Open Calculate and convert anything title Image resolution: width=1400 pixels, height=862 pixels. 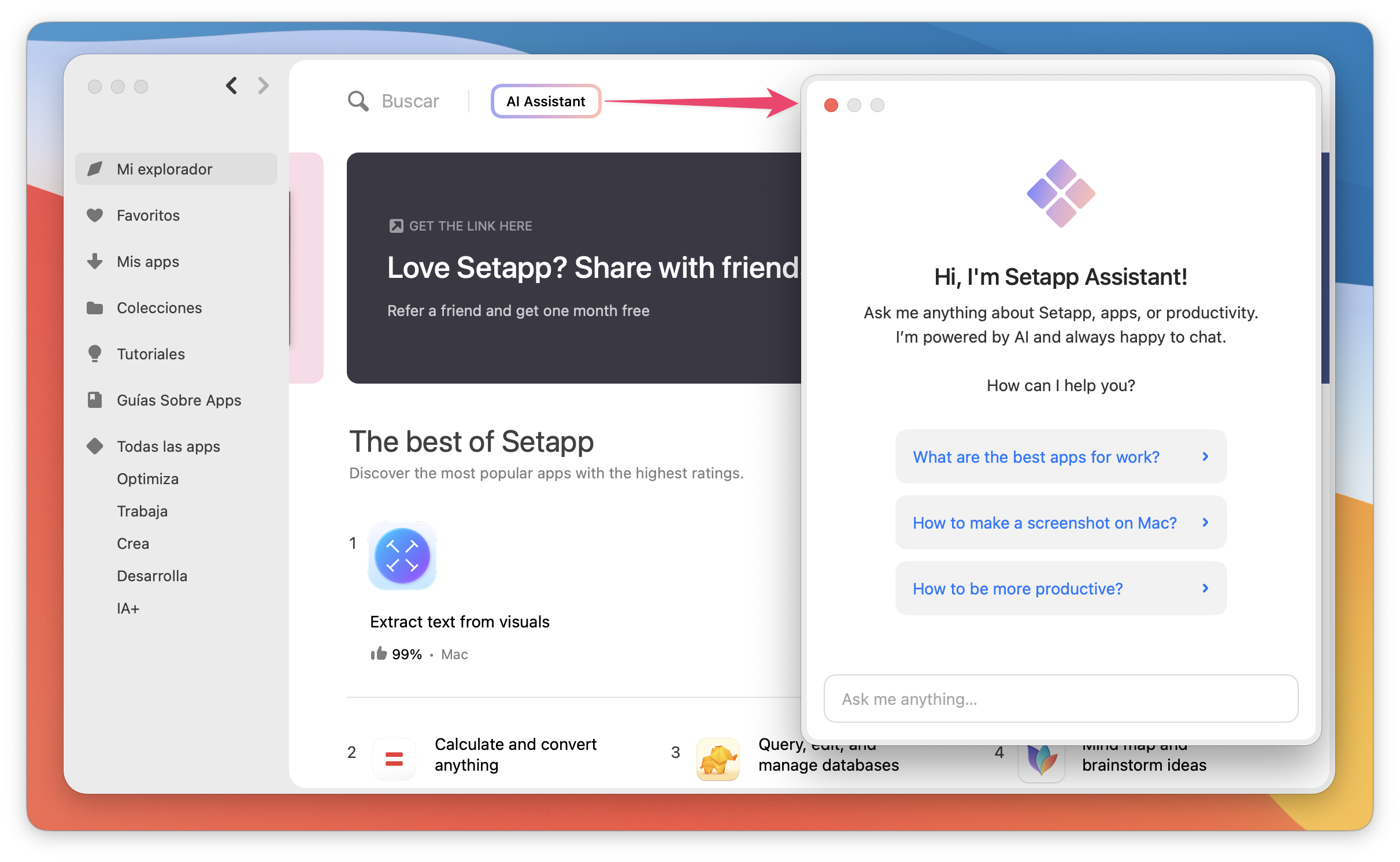(x=516, y=755)
